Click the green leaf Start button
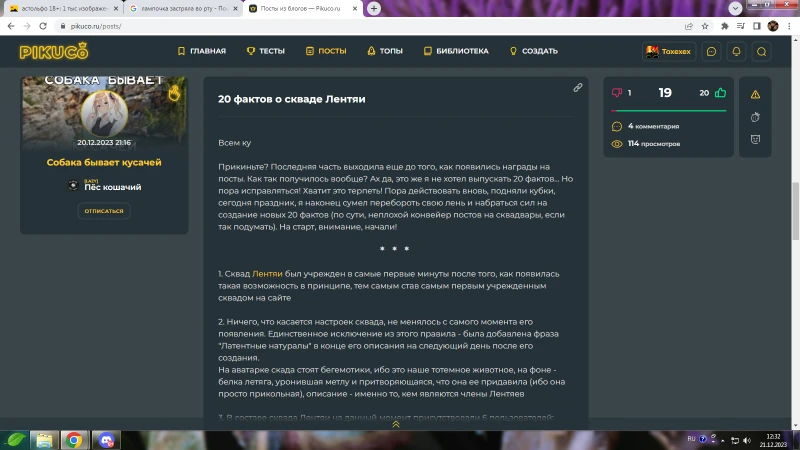 click(x=15, y=440)
